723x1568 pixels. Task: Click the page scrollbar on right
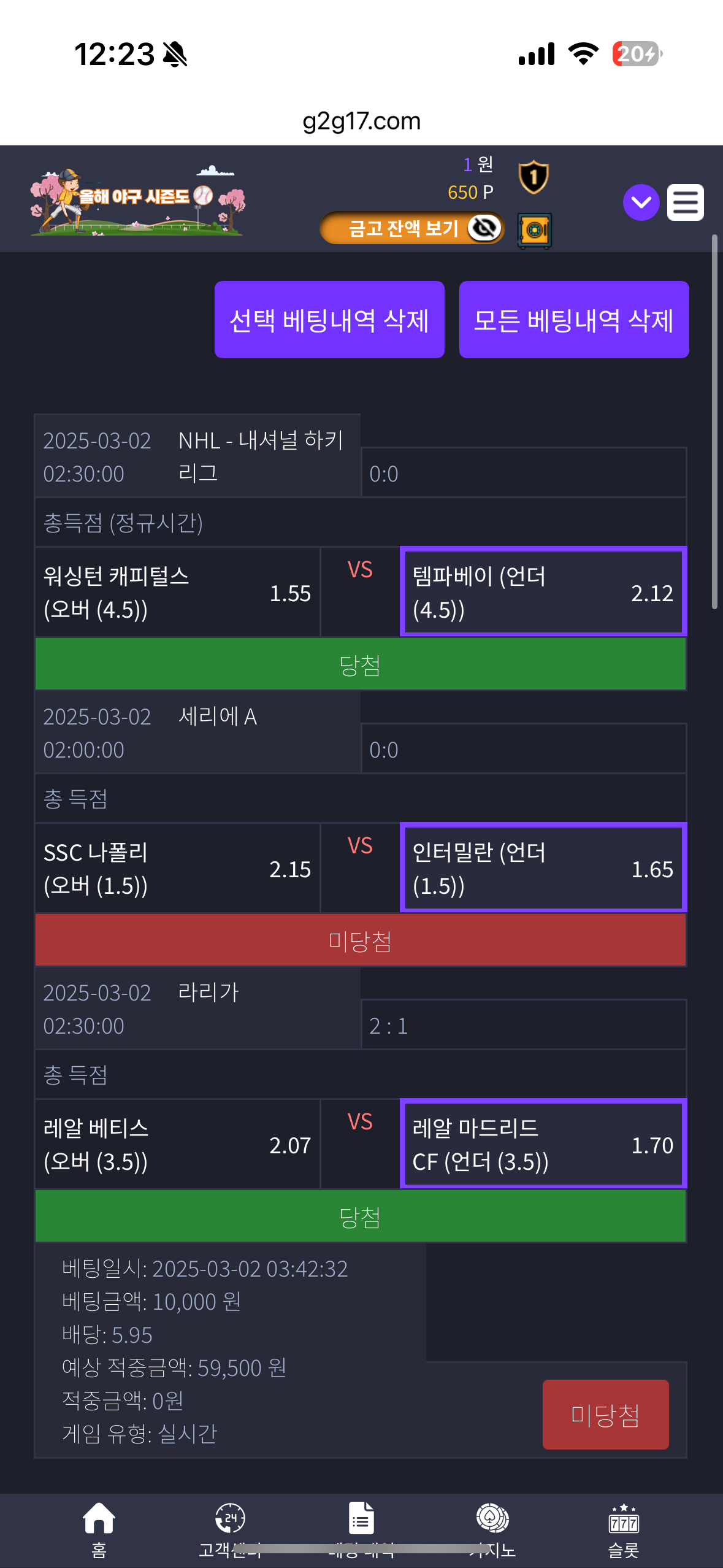point(714,421)
